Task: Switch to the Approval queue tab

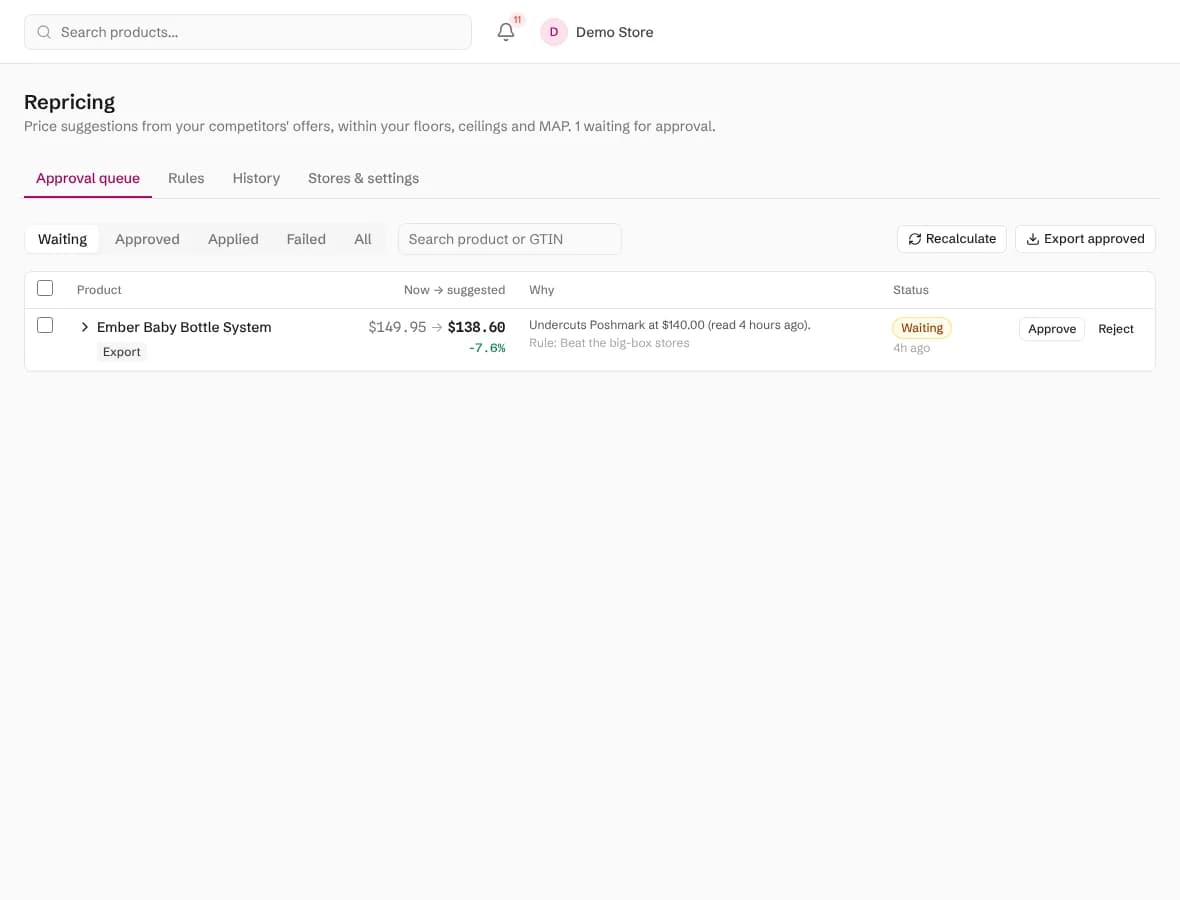Action: [88, 178]
